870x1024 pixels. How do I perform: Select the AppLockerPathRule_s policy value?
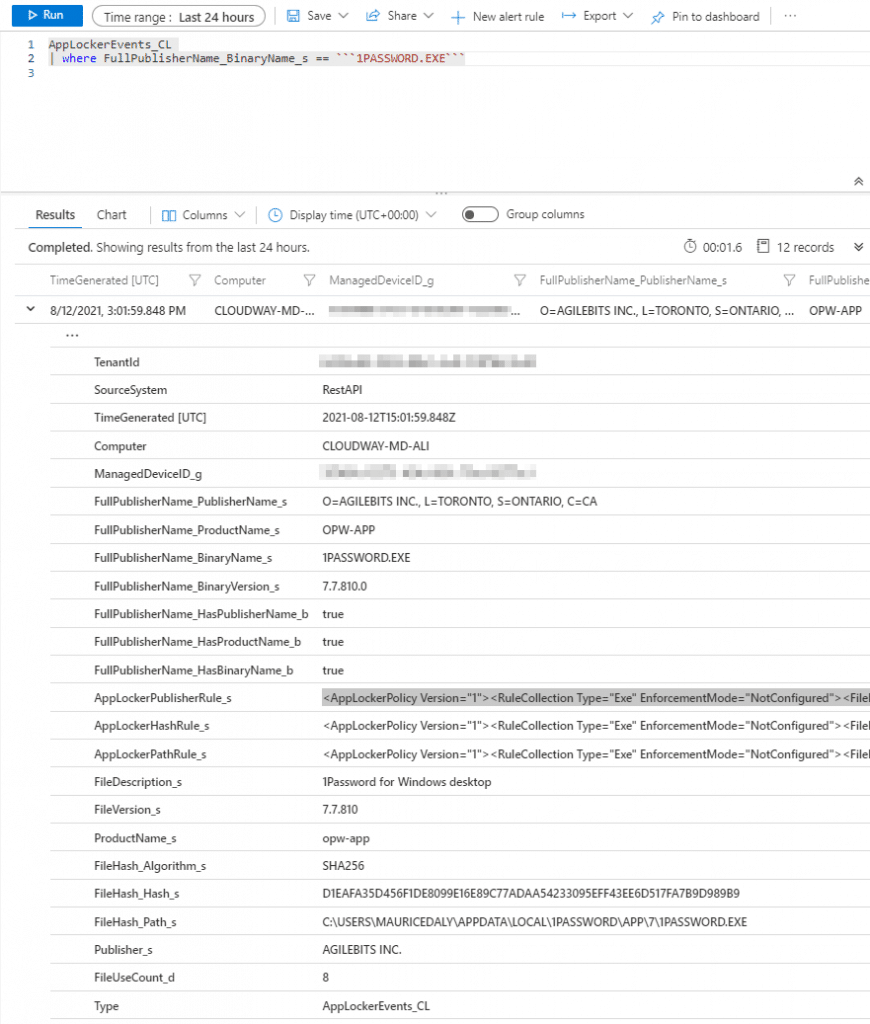596,754
